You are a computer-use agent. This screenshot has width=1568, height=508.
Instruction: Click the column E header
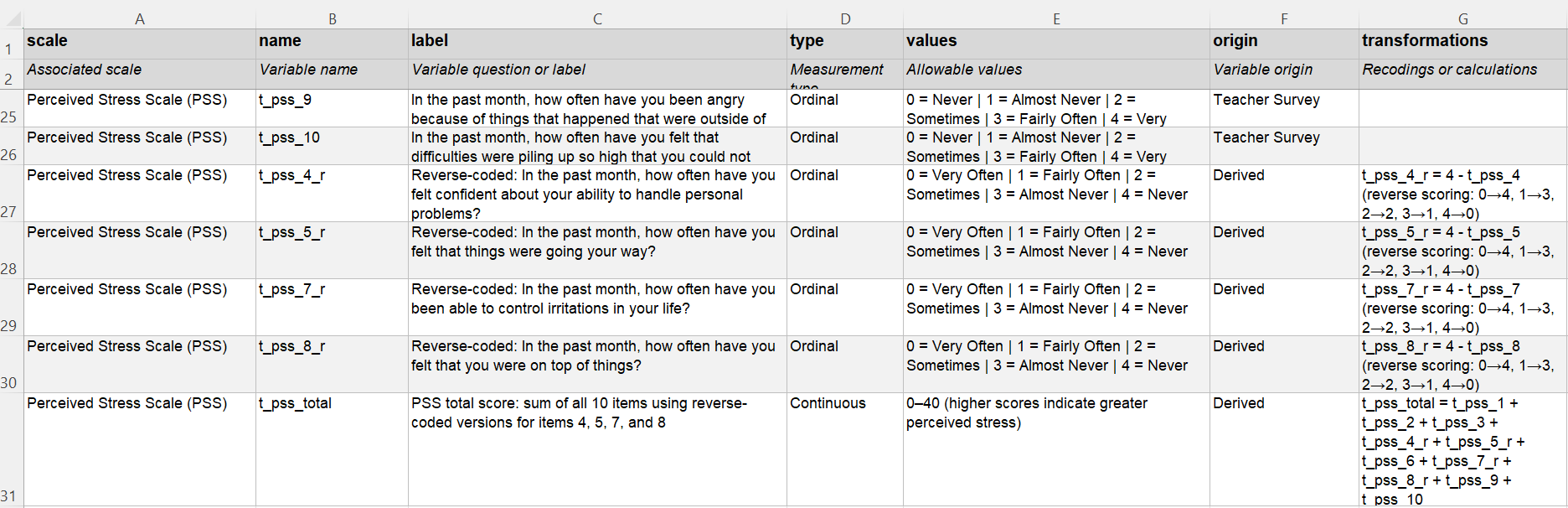[1056, 18]
